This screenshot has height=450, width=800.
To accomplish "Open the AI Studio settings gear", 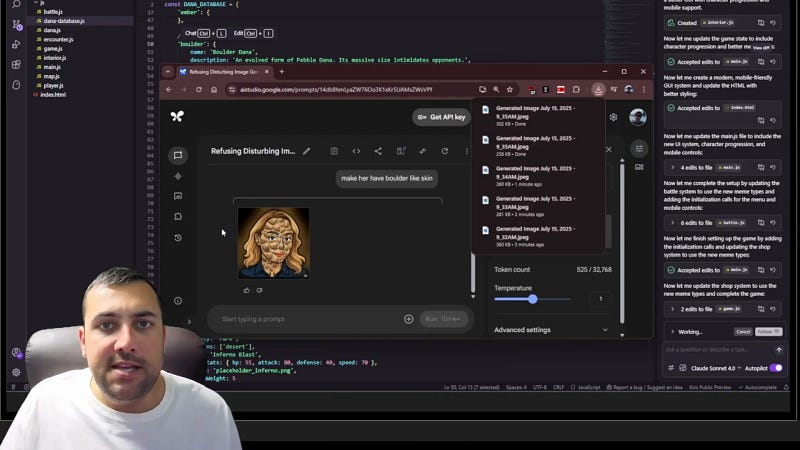I will pyautogui.click(x=613, y=117).
